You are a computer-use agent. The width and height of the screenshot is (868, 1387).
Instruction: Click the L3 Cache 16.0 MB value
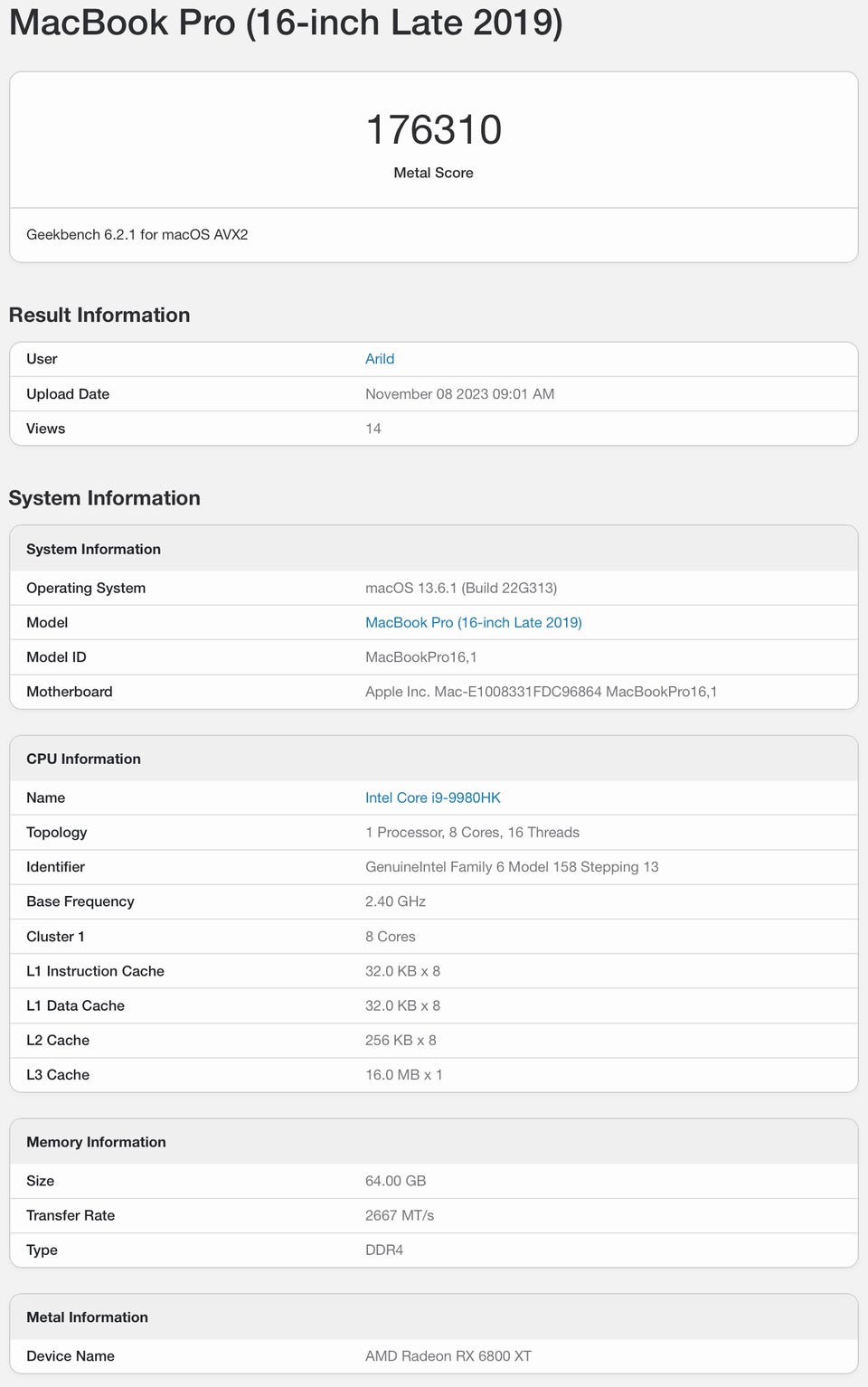tap(403, 1075)
